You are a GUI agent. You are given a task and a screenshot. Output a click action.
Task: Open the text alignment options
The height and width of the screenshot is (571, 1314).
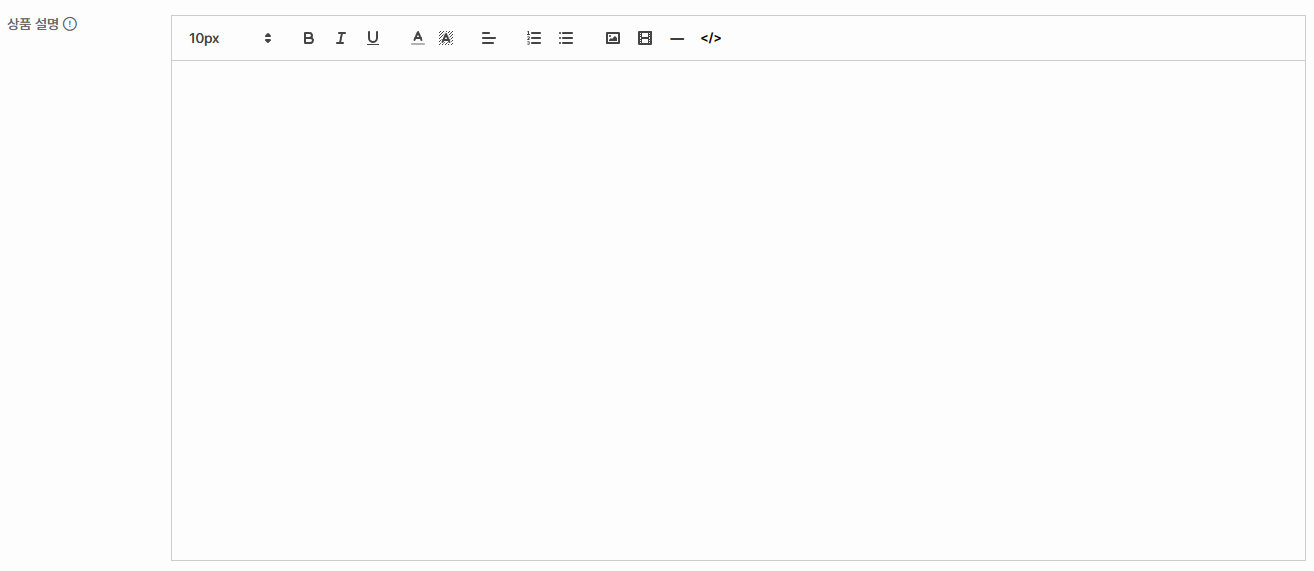pyautogui.click(x=489, y=38)
